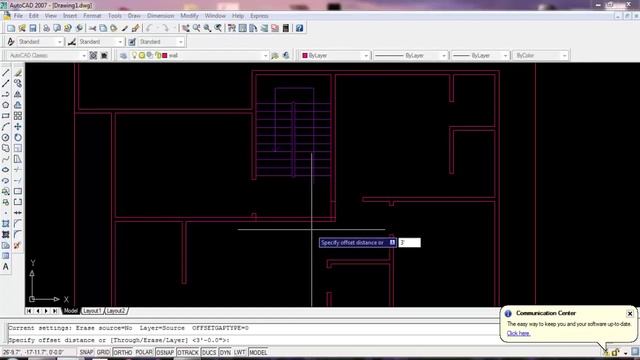Select the Explode modify tool
Viewport: 640px width, 360px height.
tap(18, 245)
